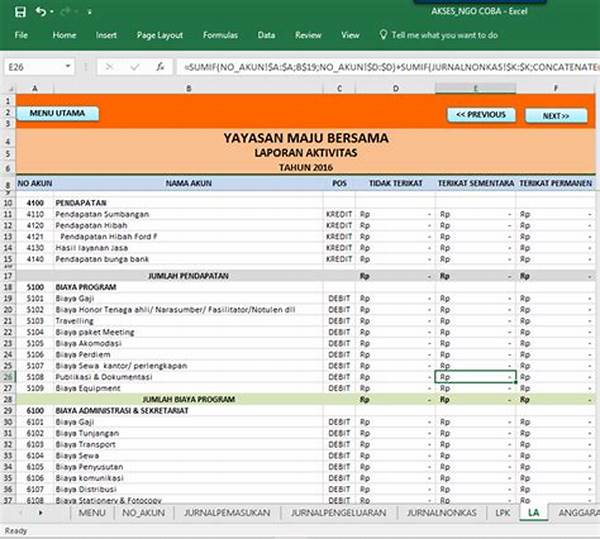Viewport: 600px width, 539px height.
Task: Click the Cancel X icon in formula bar
Action: point(109,67)
